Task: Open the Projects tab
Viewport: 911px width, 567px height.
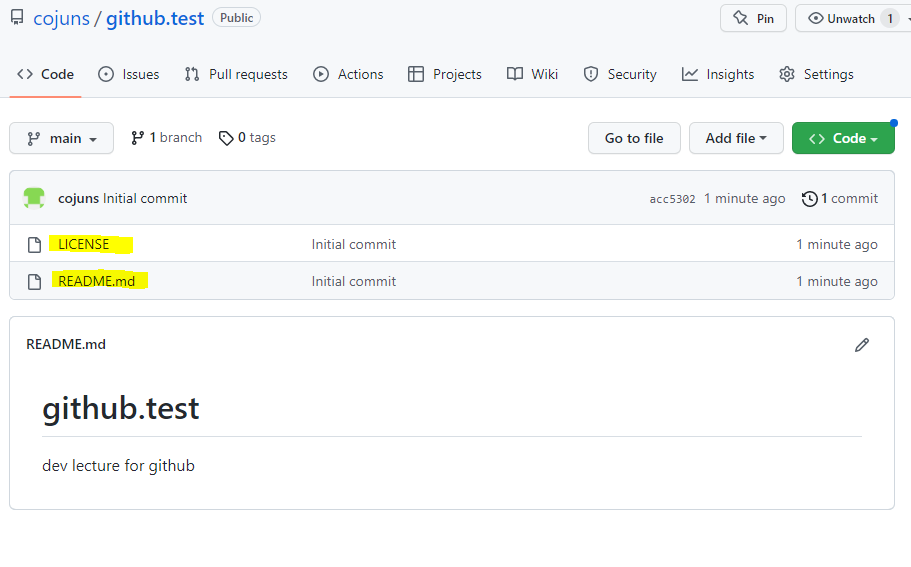Action: pos(444,74)
